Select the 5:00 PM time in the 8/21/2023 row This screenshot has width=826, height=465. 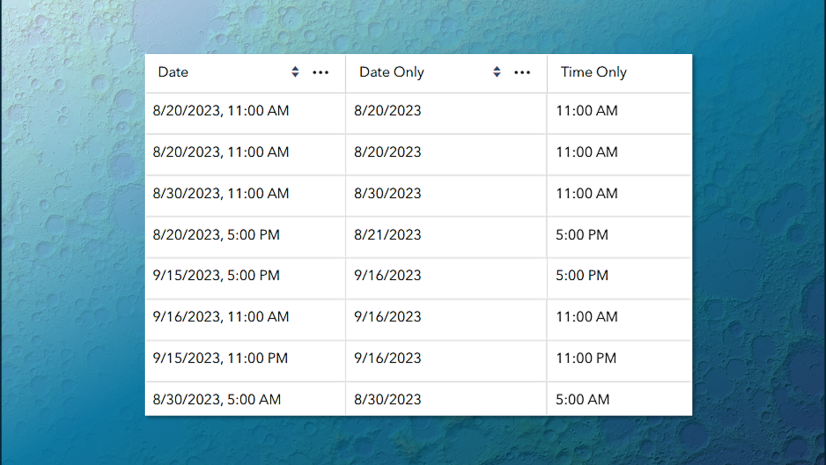[x=582, y=235]
